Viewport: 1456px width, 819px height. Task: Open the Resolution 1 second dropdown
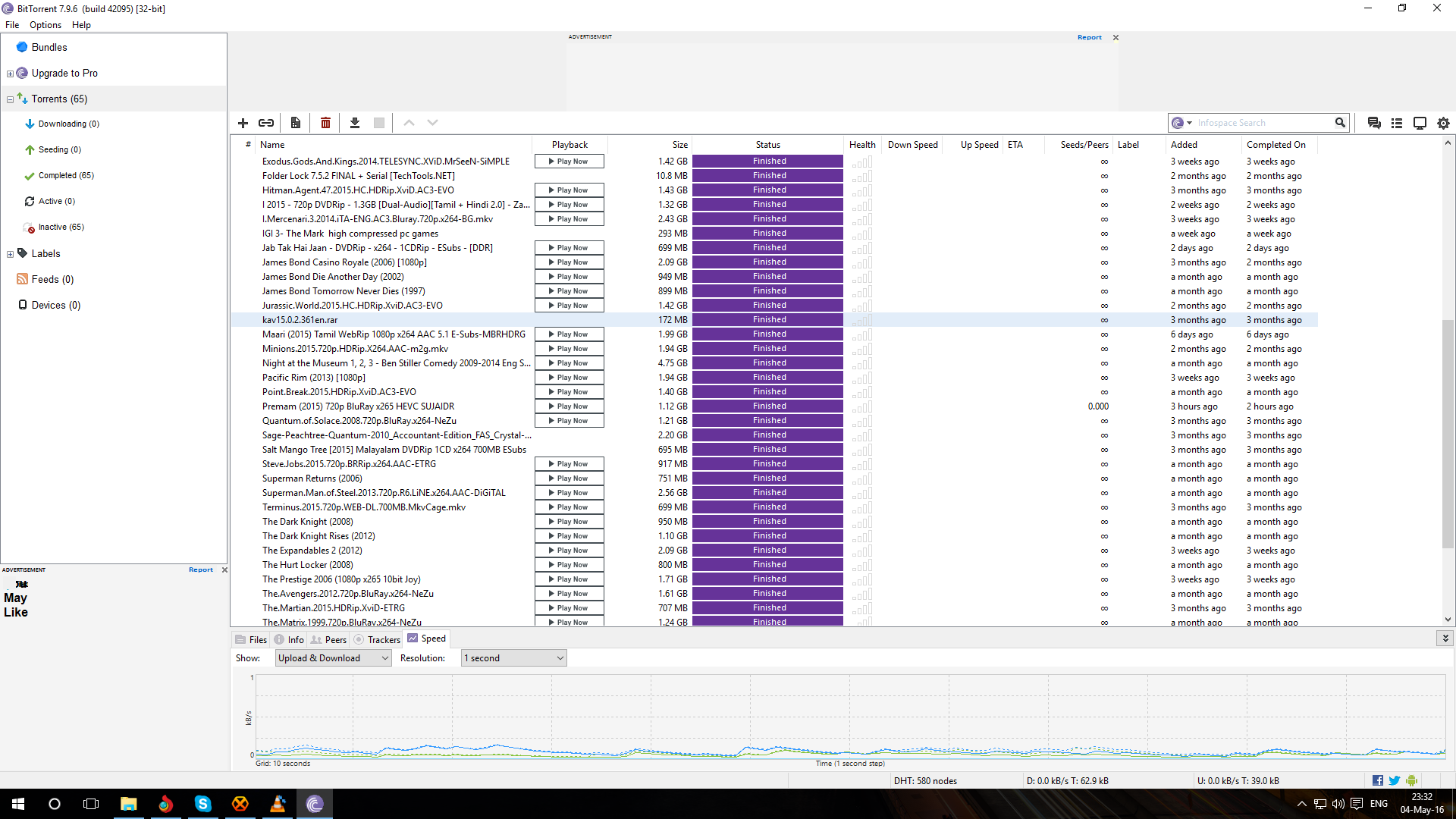pyautogui.click(x=514, y=658)
